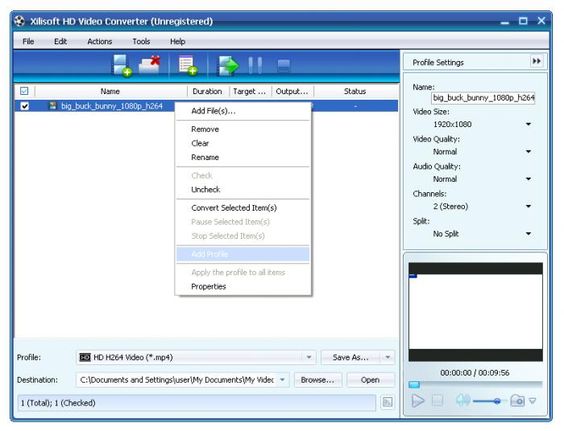This screenshot has height=431, width=564.
Task: Expand the Destination path dropdown
Action: point(282,380)
